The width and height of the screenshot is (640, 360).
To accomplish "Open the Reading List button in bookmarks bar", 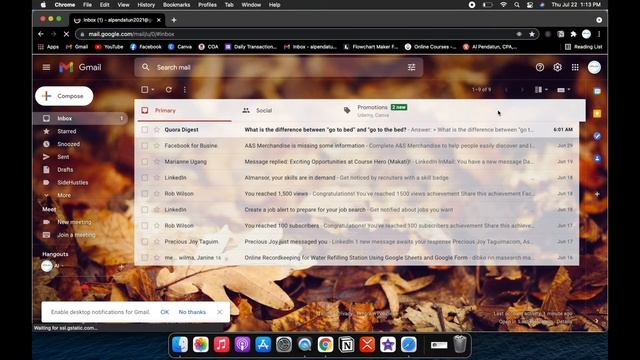I will coord(584,47).
